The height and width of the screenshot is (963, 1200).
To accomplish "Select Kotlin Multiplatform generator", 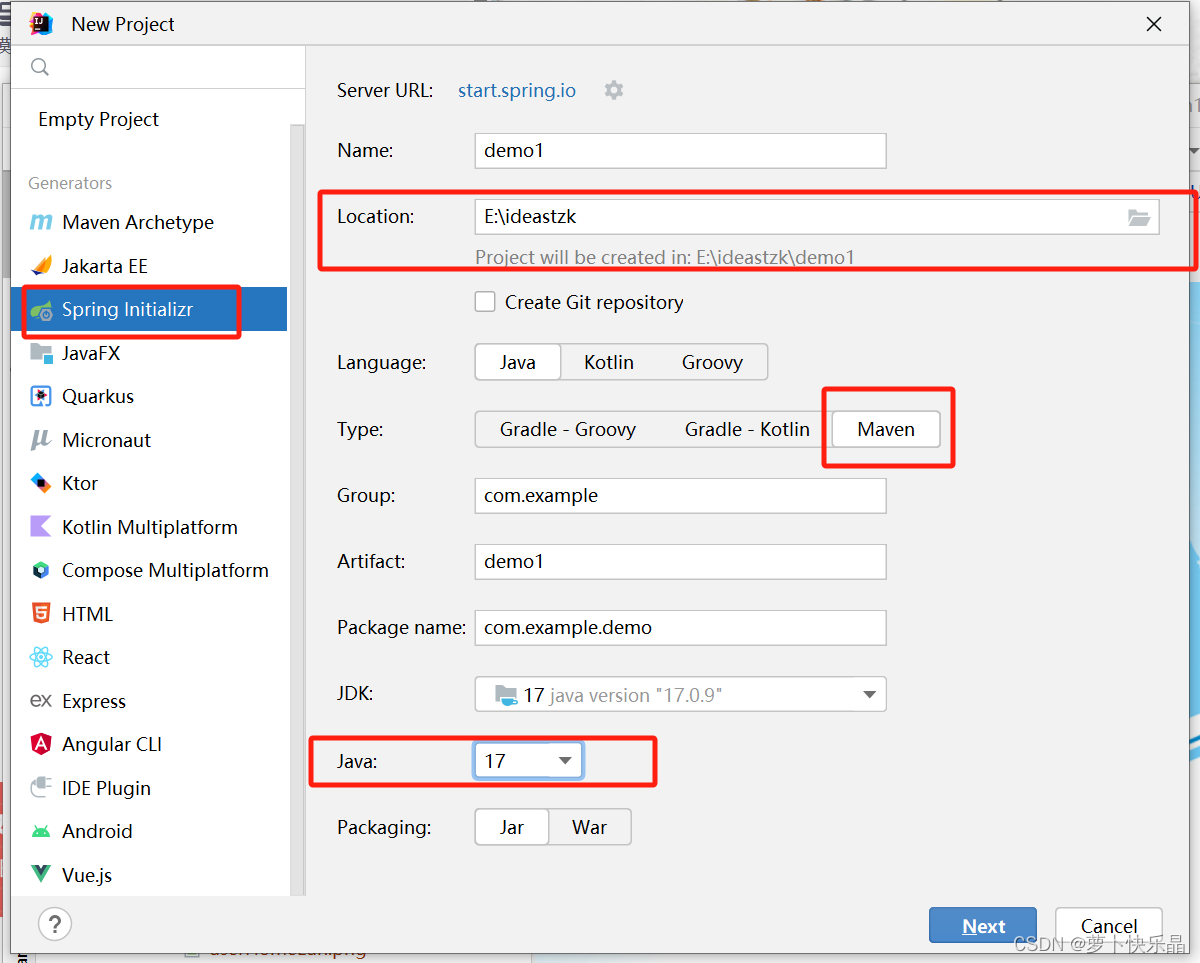I will coord(150,527).
